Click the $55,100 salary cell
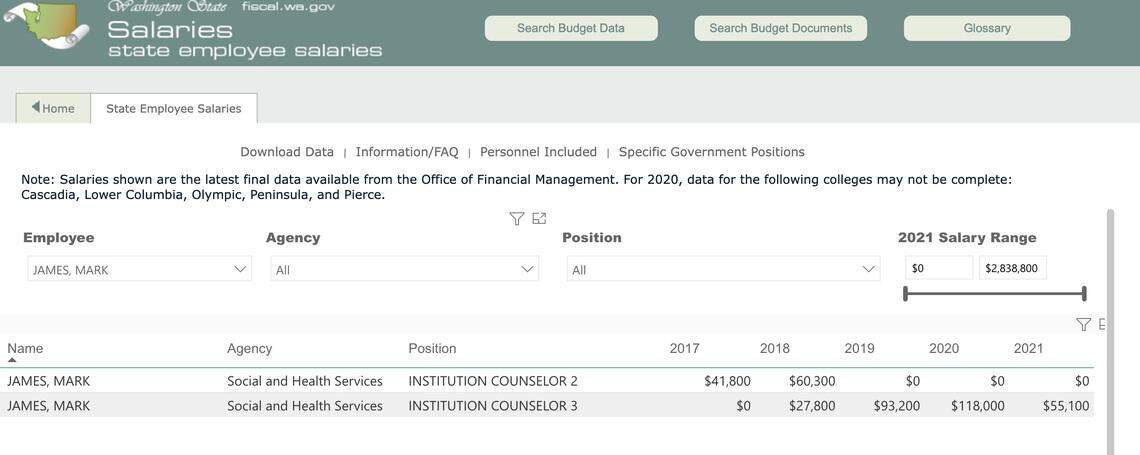 [1066, 406]
